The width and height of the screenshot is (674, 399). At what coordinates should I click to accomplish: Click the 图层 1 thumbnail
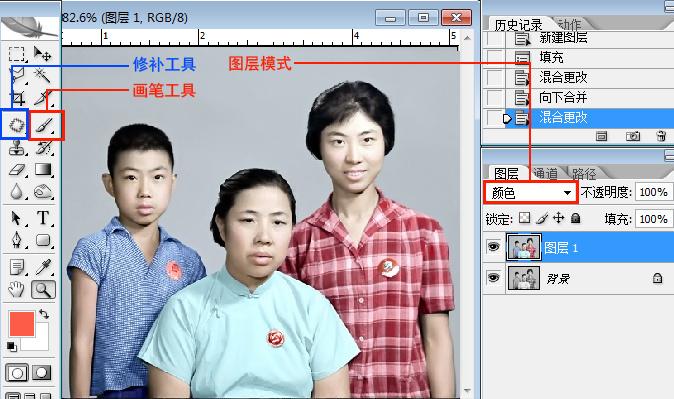[x=524, y=247]
